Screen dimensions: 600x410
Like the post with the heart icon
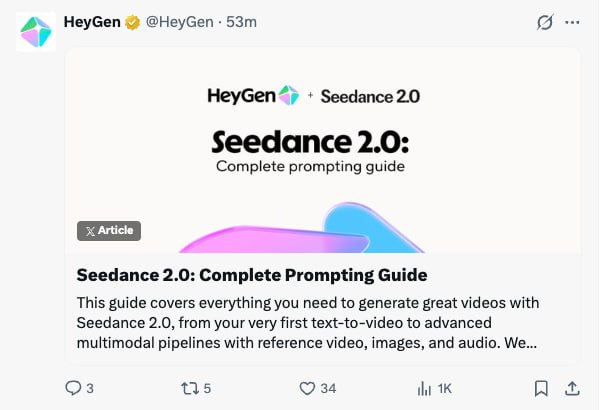[307, 388]
